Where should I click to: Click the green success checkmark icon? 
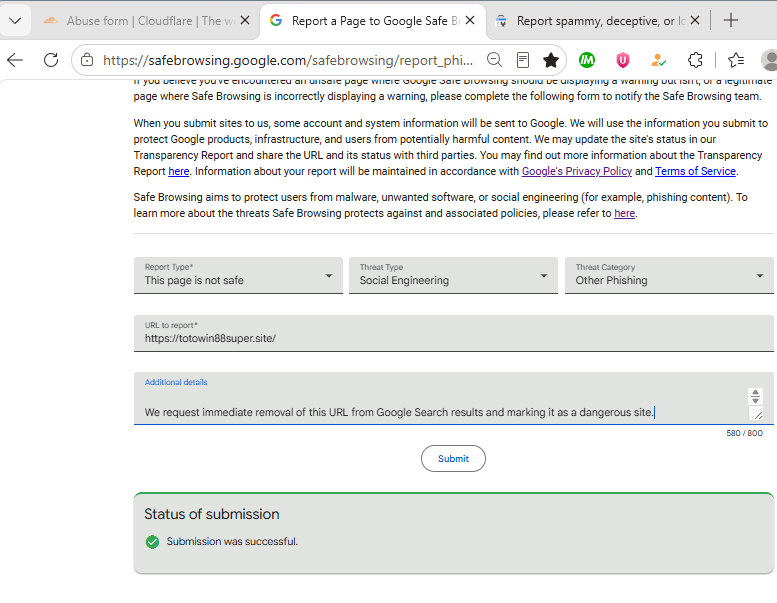click(x=153, y=542)
